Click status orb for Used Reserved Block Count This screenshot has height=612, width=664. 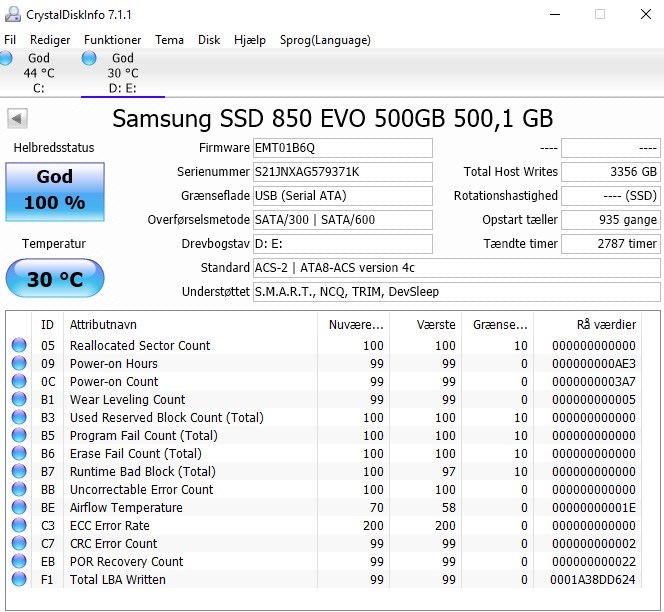[19, 417]
